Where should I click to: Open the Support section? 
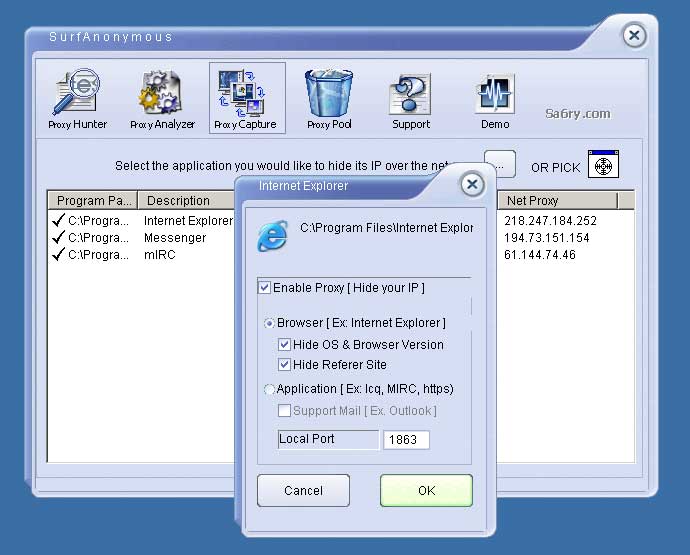pyautogui.click(x=411, y=99)
